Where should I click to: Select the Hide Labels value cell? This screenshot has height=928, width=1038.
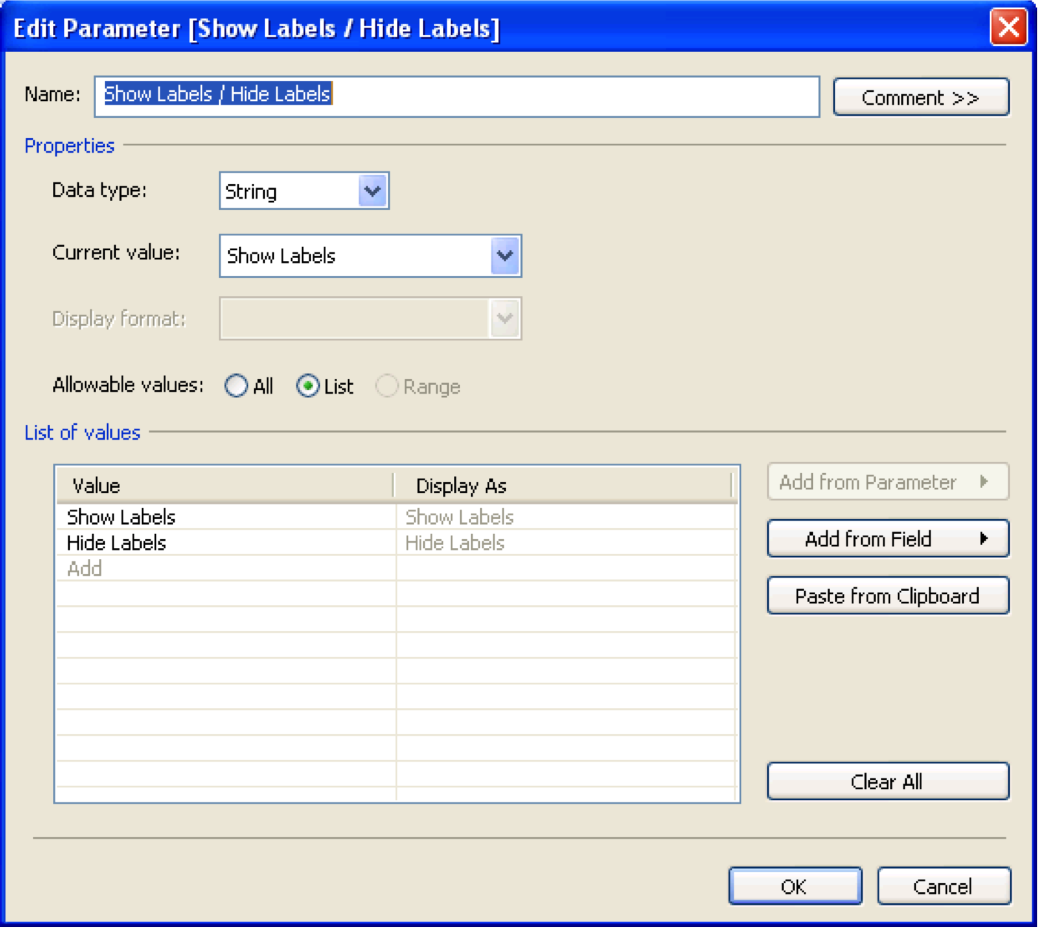click(x=226, y=543)
